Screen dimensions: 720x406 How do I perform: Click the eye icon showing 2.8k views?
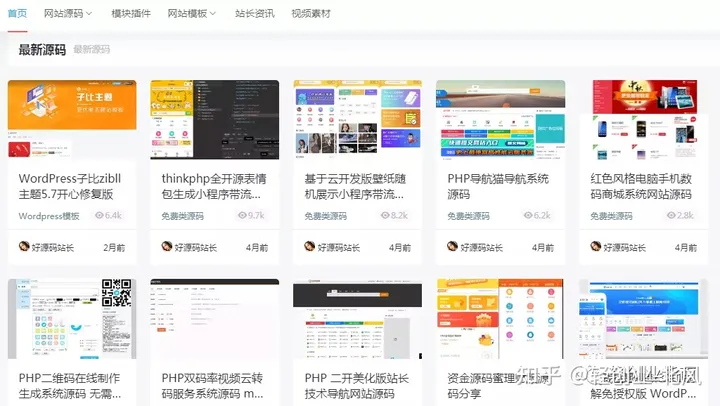(671, 216)
